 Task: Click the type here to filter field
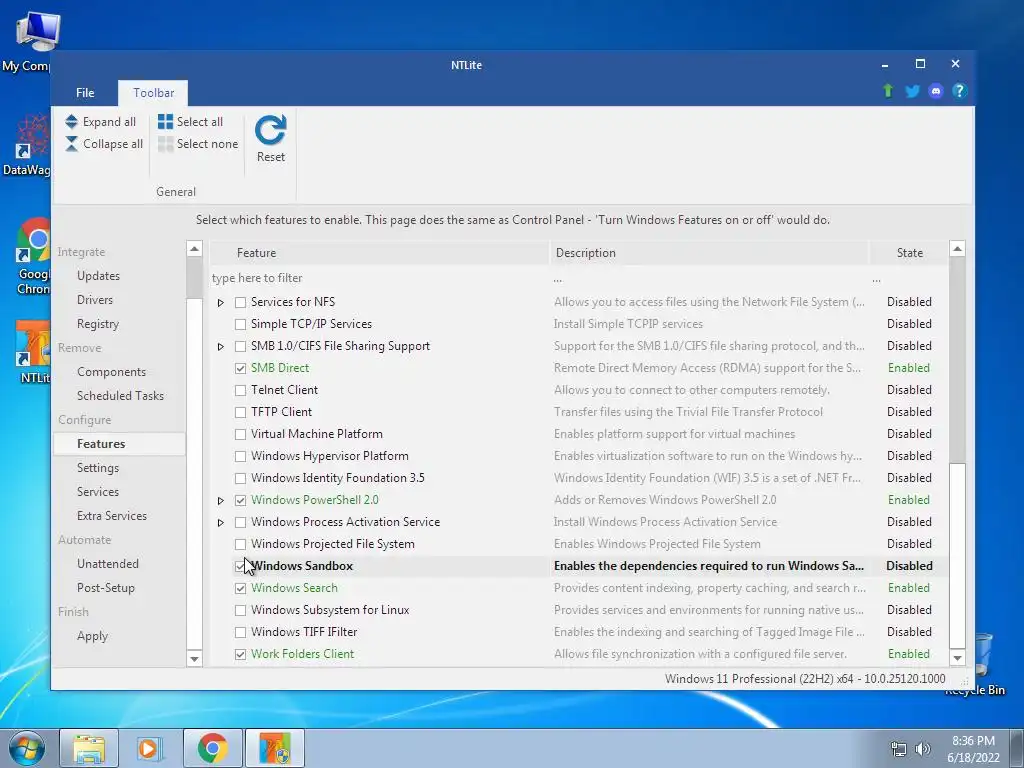coord(379,278)
